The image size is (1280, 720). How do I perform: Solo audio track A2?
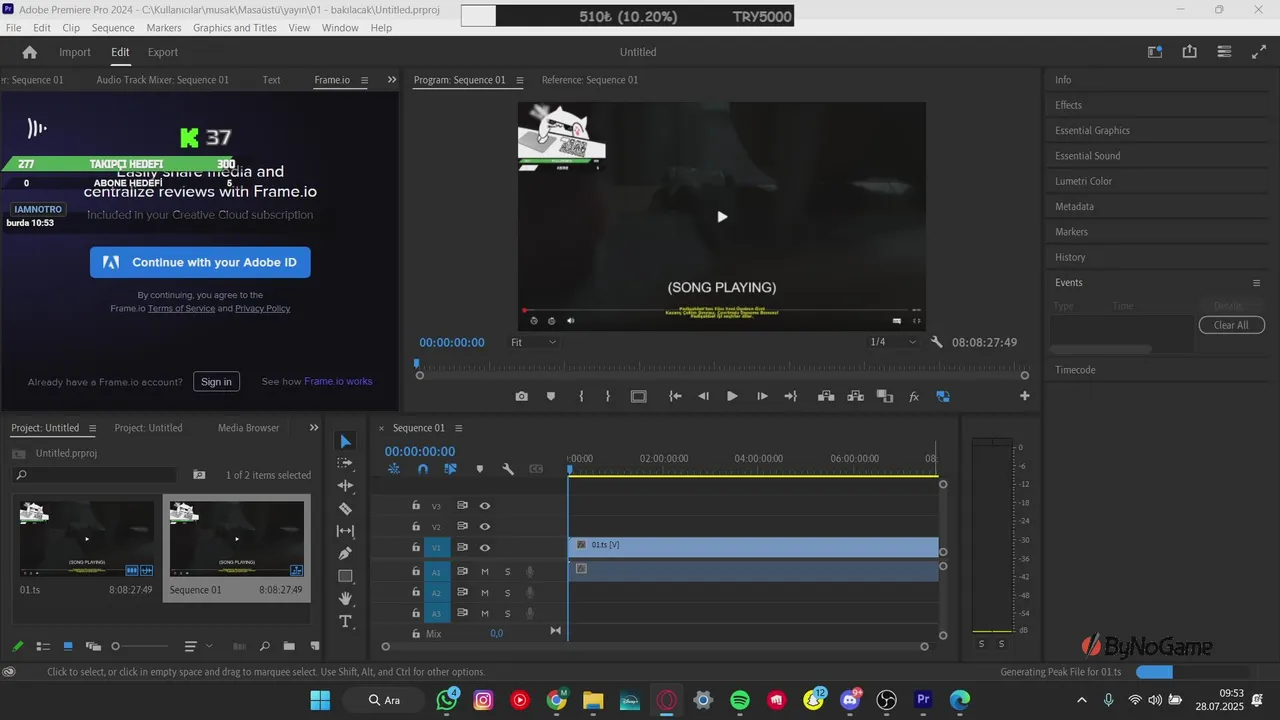(507, 593)
